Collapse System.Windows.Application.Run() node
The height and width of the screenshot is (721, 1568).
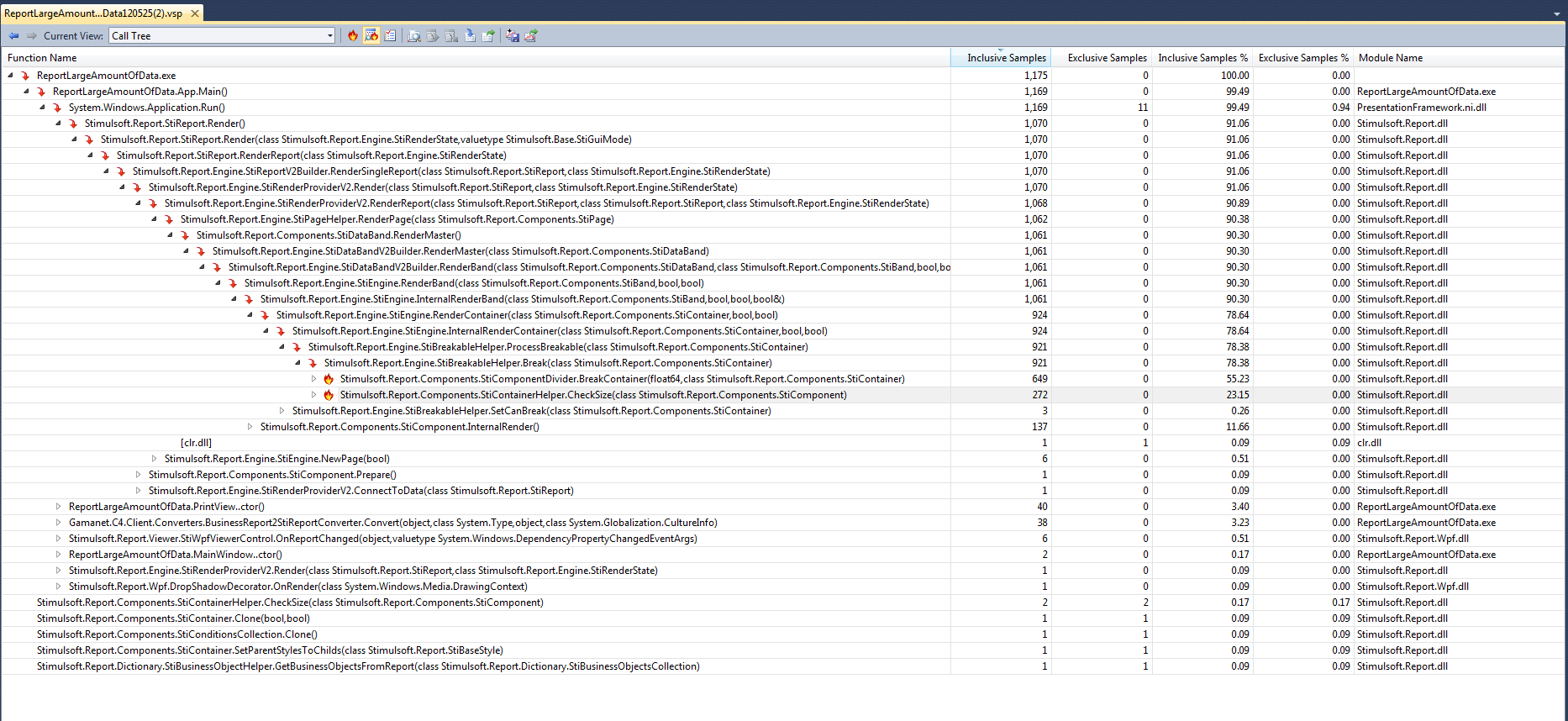tap(42, 108)
